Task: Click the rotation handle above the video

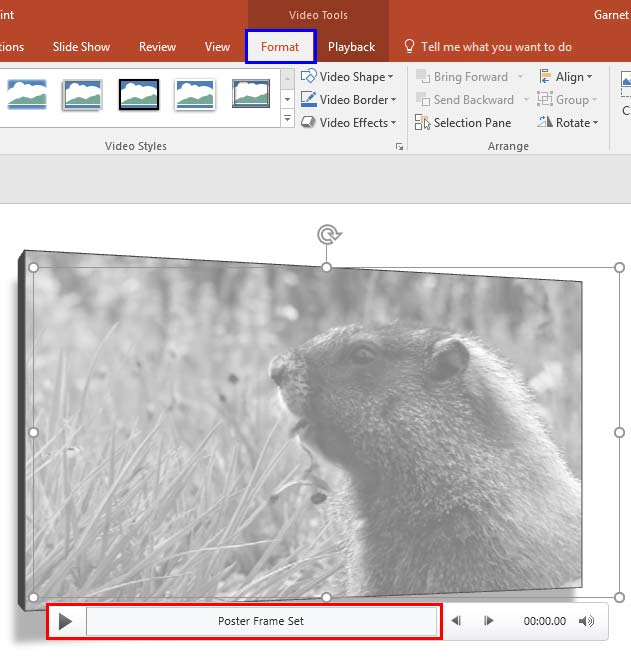Action: [x=329, y=235]
